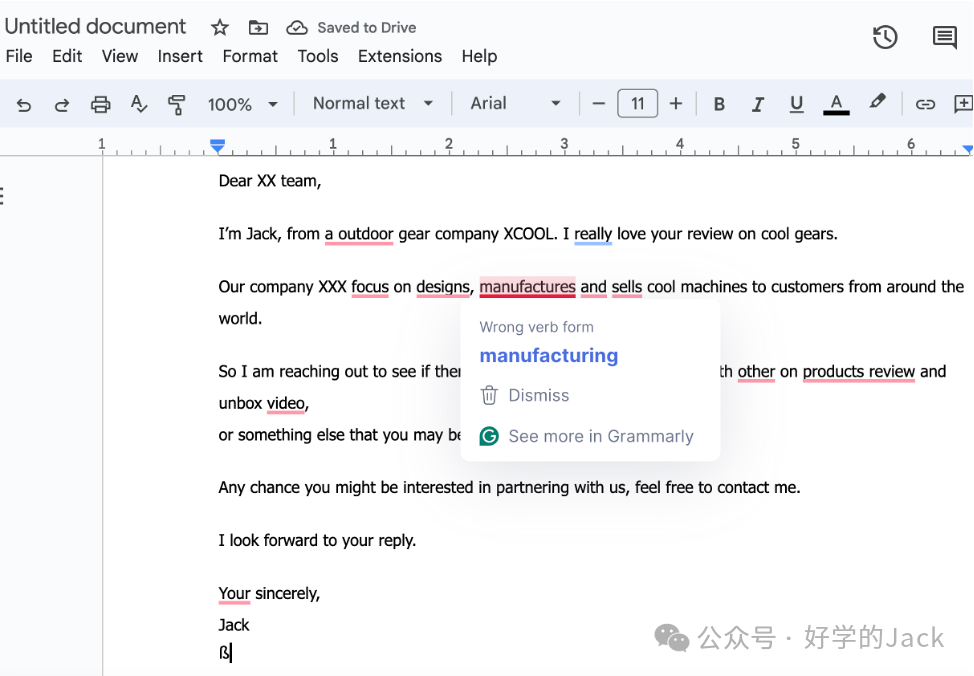Click the redo arrow
974x676 pixels.
click(61, 104)
